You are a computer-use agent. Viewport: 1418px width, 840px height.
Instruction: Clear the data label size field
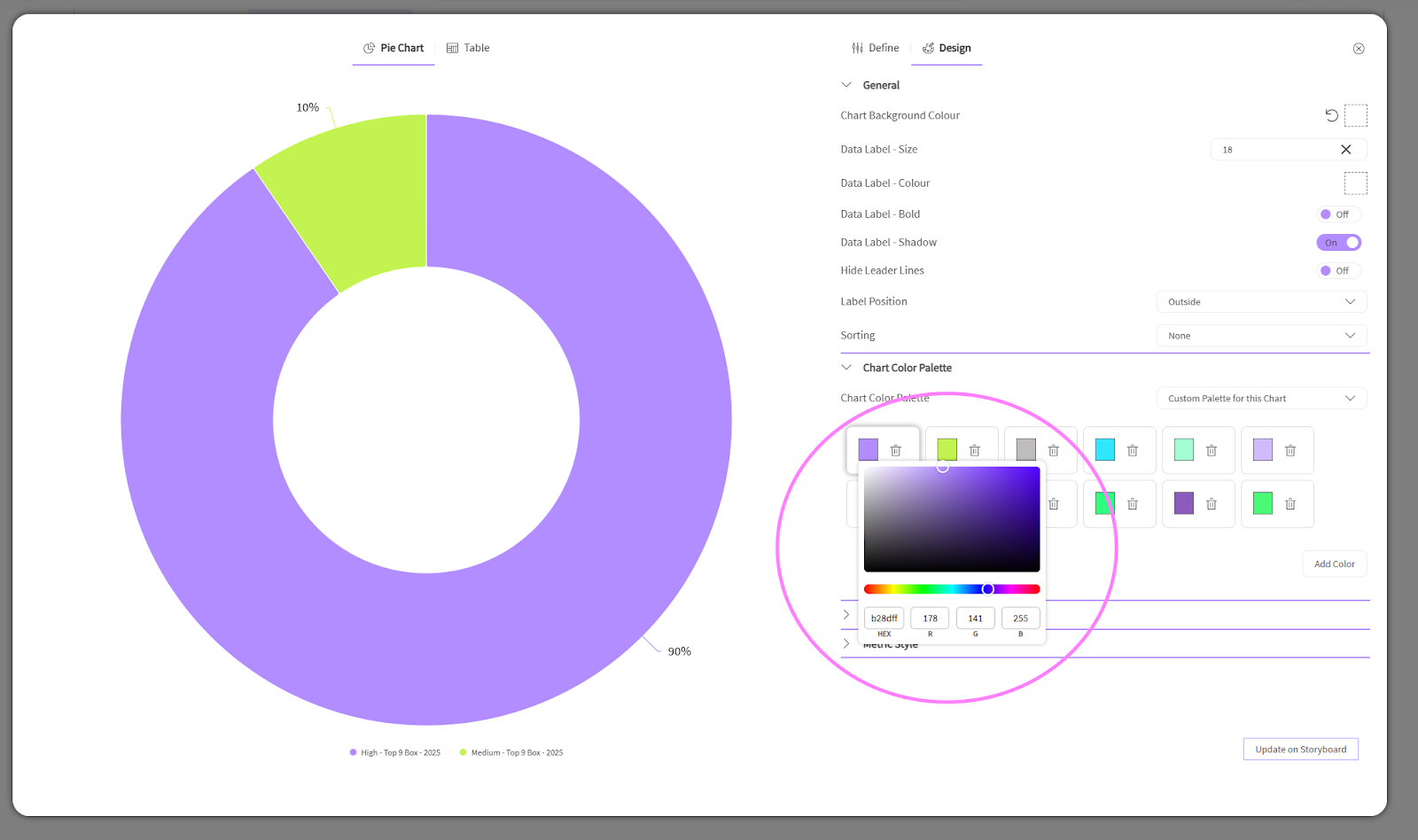1345,150
